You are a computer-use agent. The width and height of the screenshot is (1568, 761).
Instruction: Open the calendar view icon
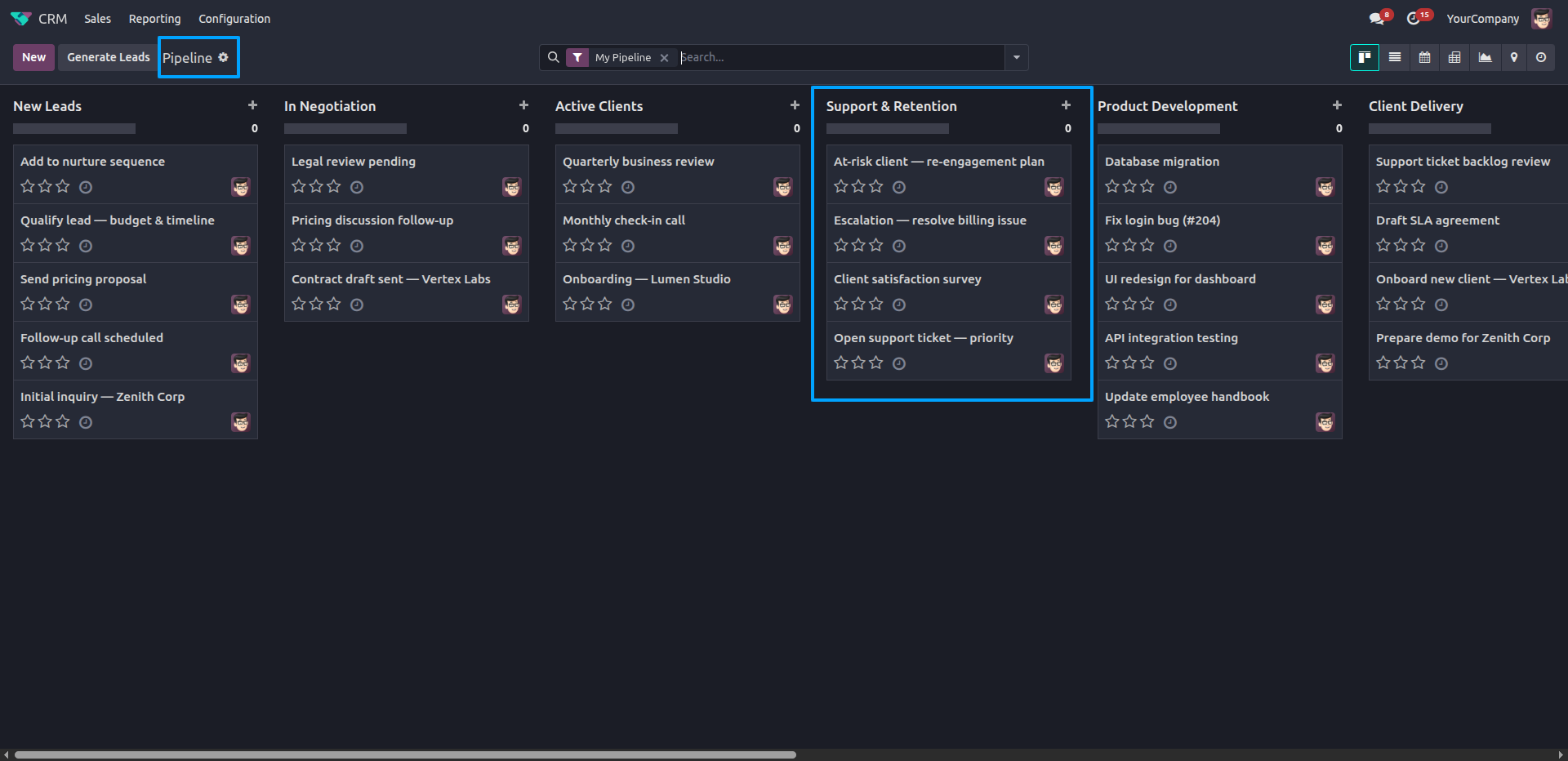pyautogui.click(x=1424, y=57)
